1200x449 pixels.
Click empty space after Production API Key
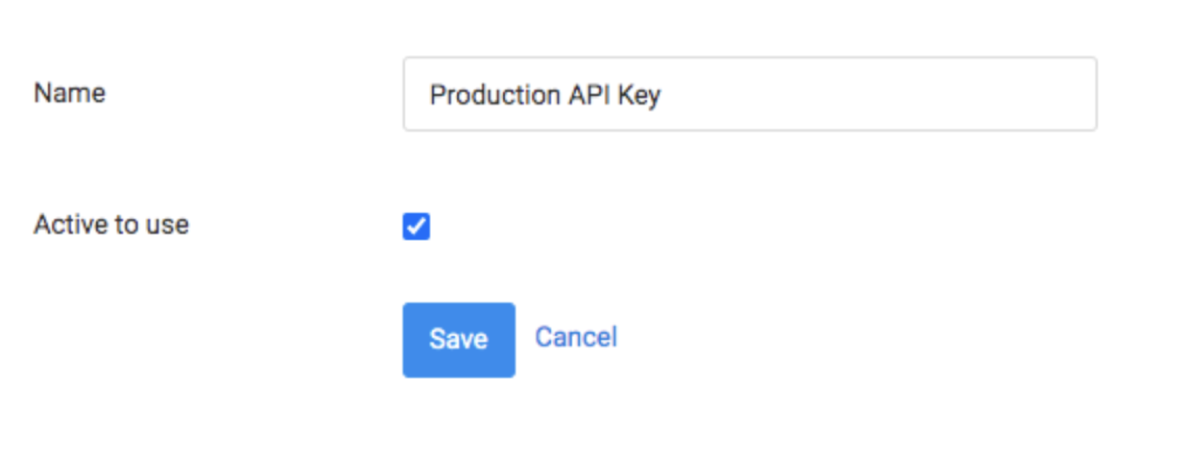(880, 94)
